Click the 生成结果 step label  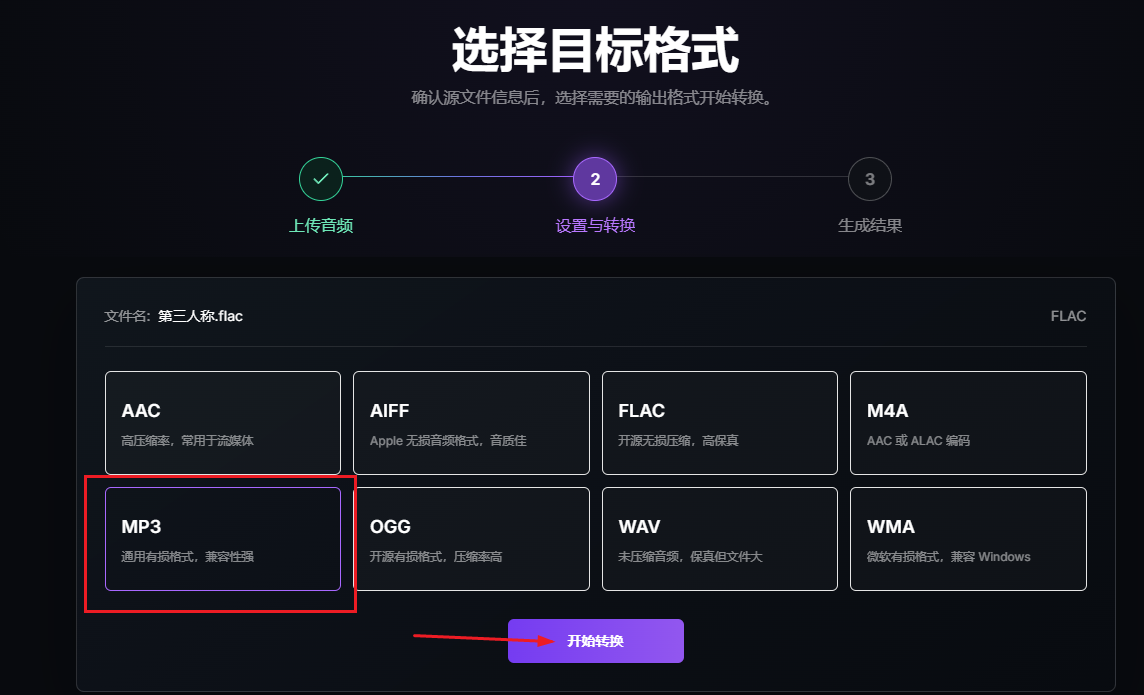[x=870, y=225]
